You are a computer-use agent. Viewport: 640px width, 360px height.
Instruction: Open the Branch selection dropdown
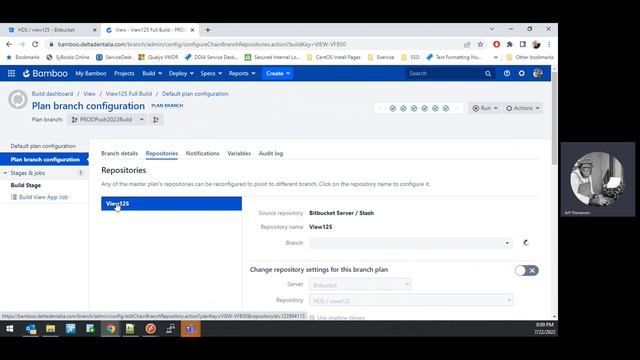tap(411, 243)
